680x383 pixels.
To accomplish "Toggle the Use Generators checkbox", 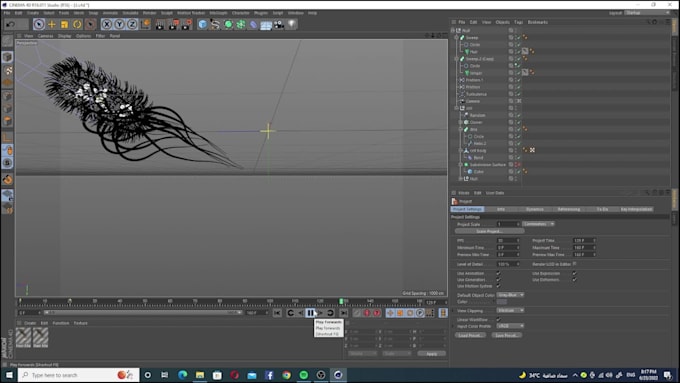I will 498,280.
